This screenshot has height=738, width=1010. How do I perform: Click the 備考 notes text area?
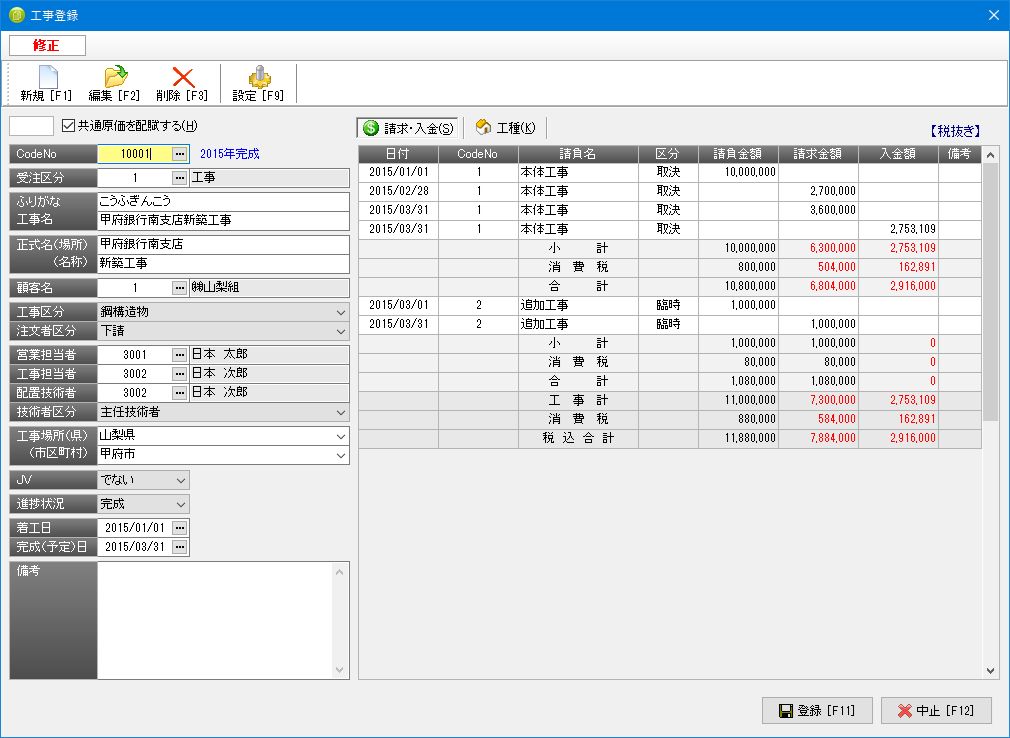tap(214, 620)
